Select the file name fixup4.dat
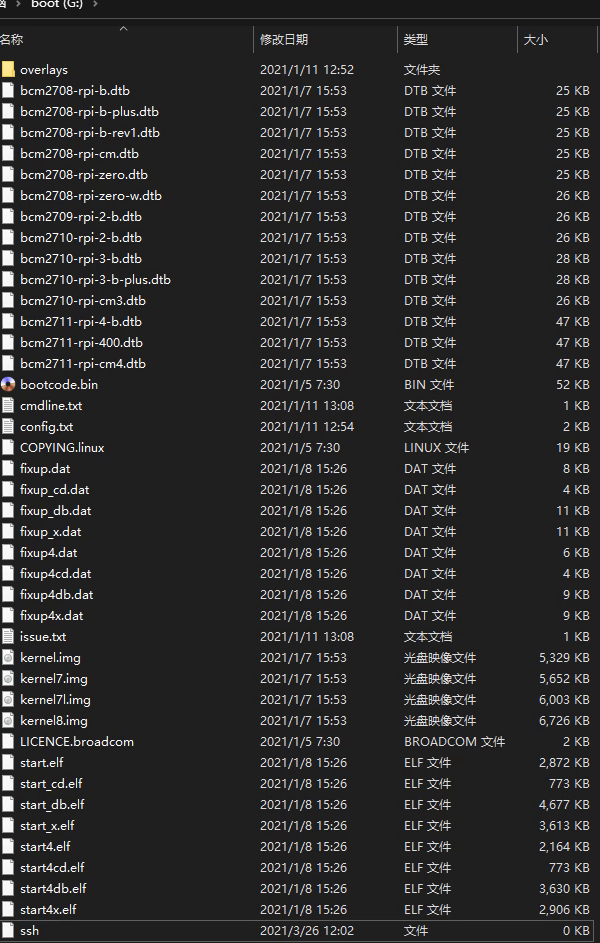 49,553
